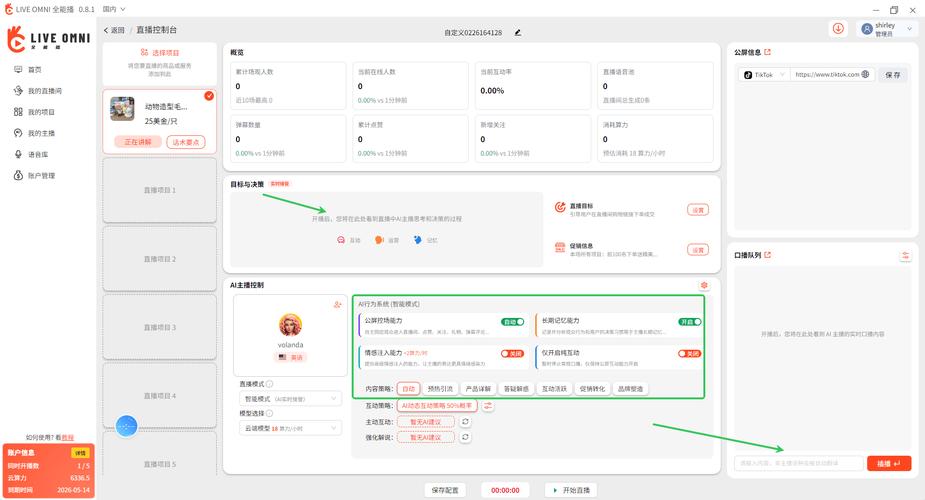Open the 模型选择 dropdown
Viewport: 925px width, 500px height.
[290, 428]
